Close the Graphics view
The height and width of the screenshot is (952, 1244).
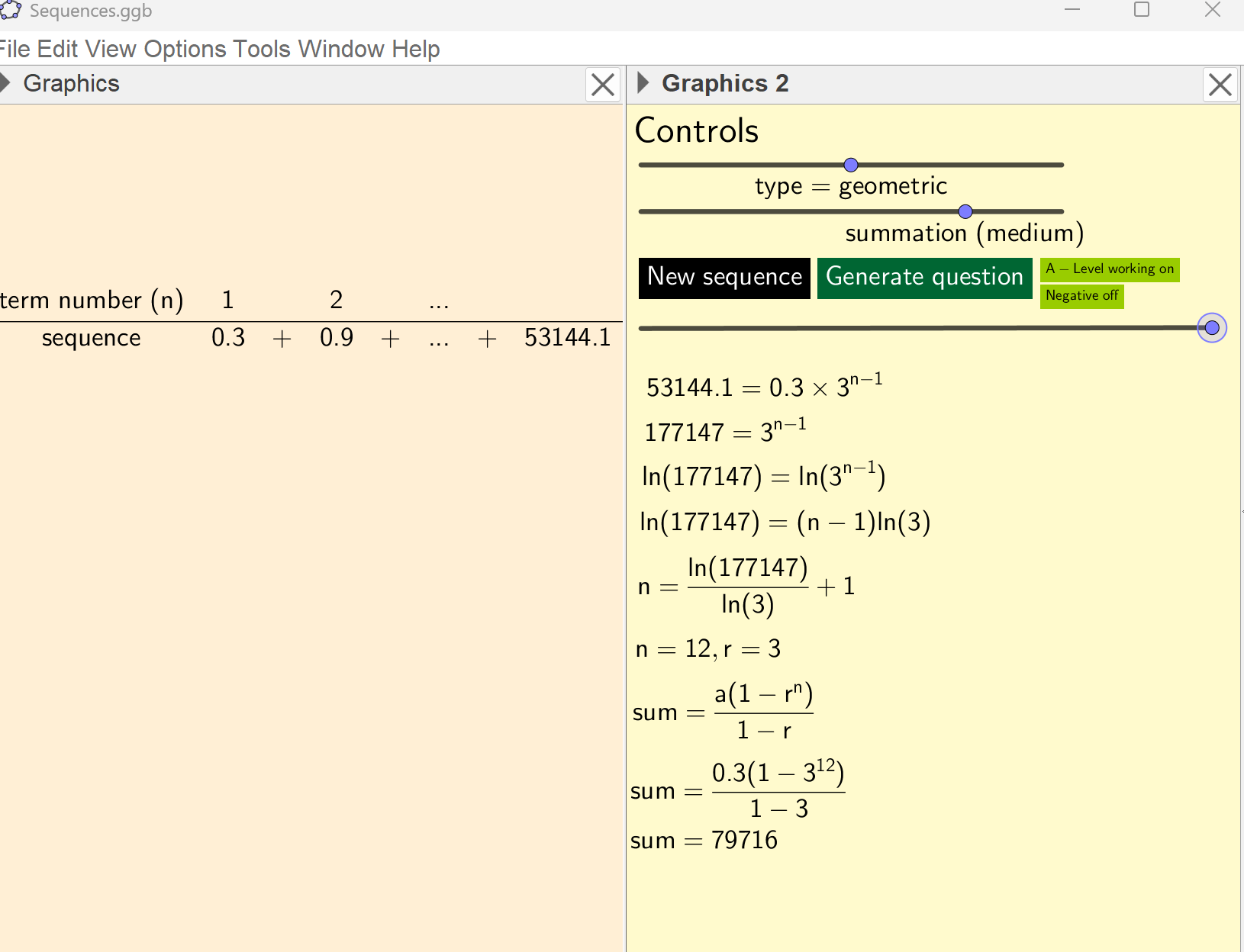(602, 85)
